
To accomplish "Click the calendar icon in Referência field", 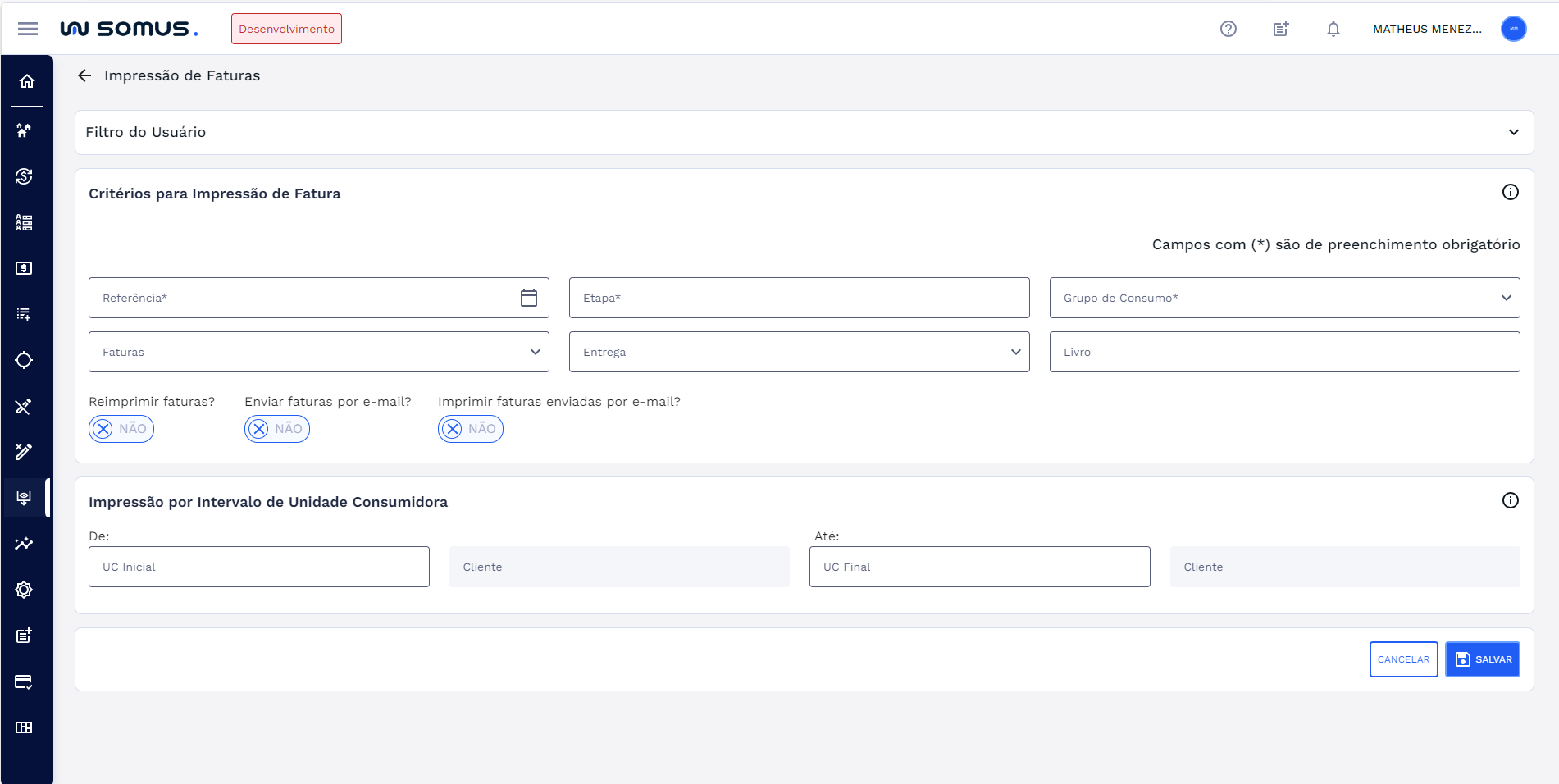I will coord(529,298).
